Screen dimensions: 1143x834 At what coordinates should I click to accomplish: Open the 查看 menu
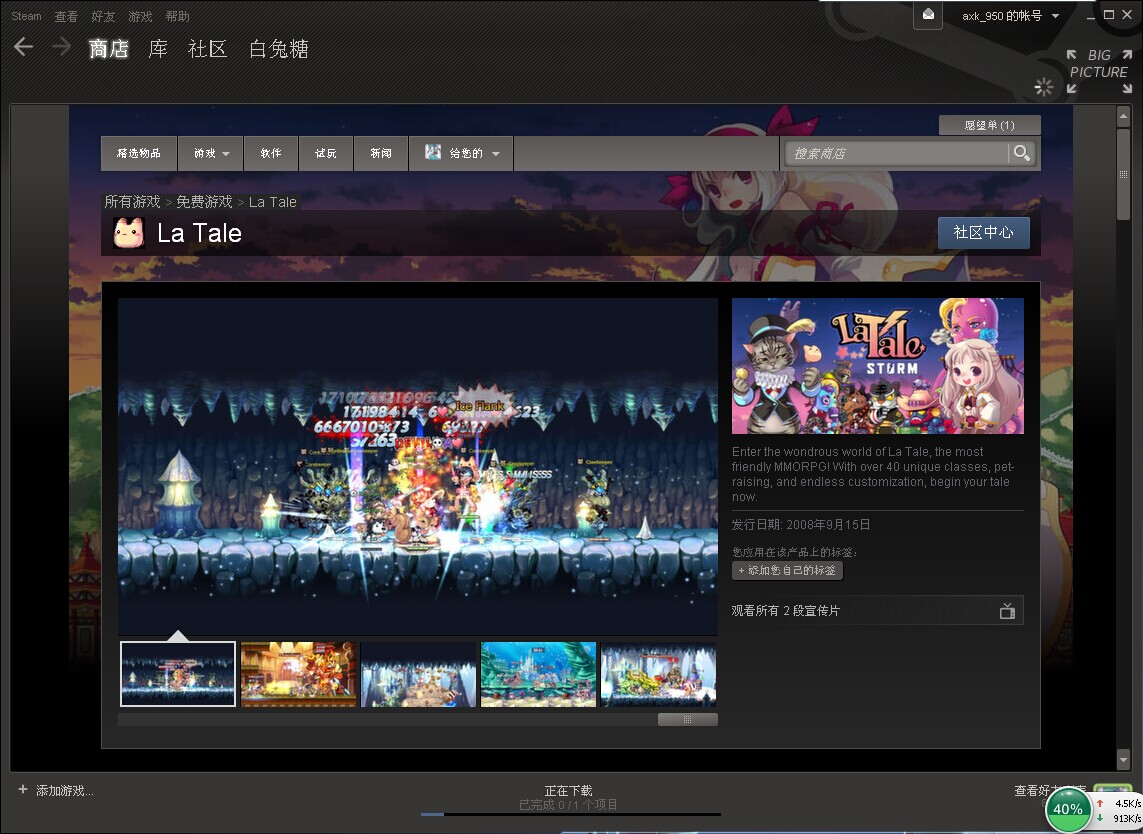(66, 16)
